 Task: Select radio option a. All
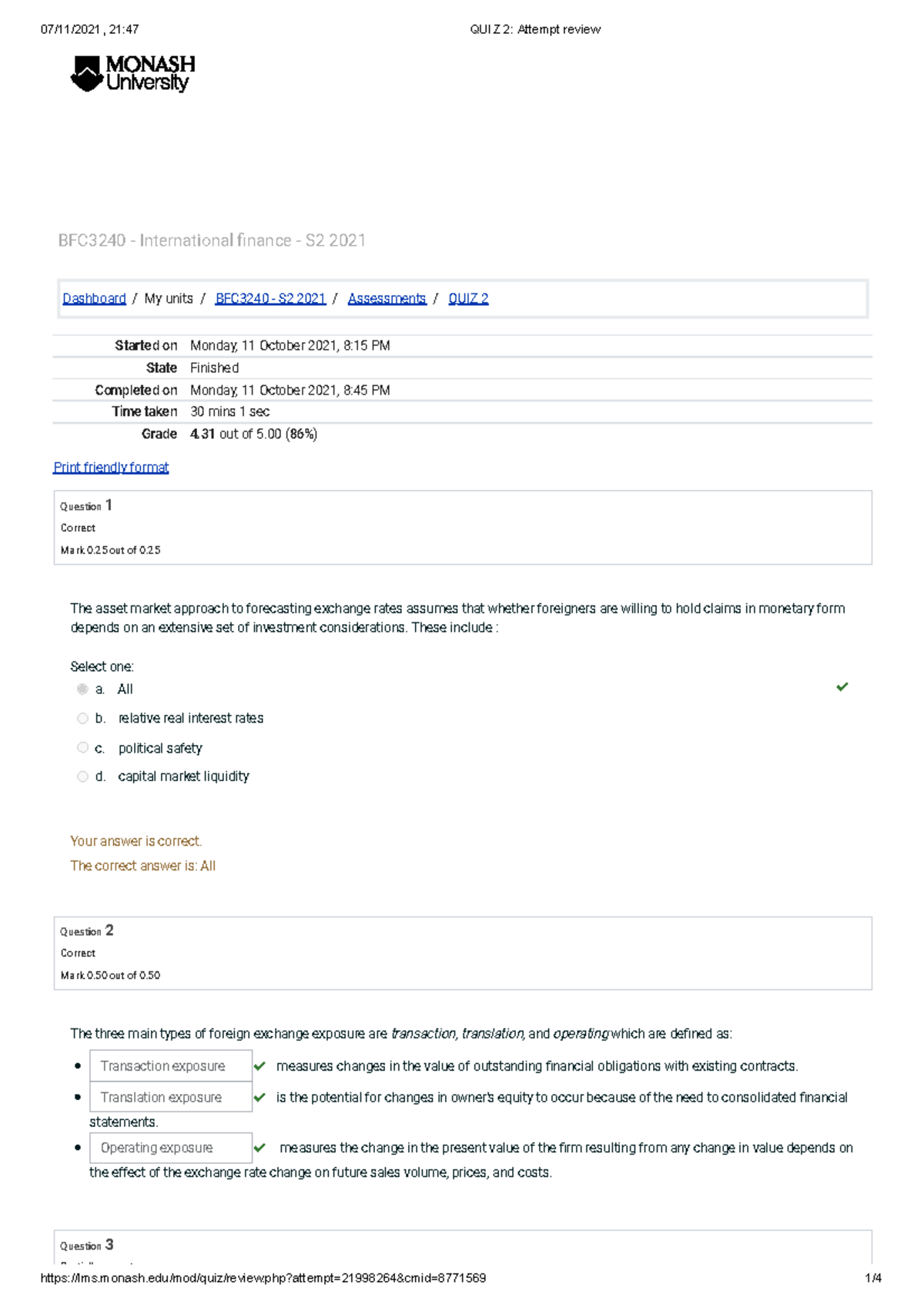pyautogui.click(x=82, y=689)
